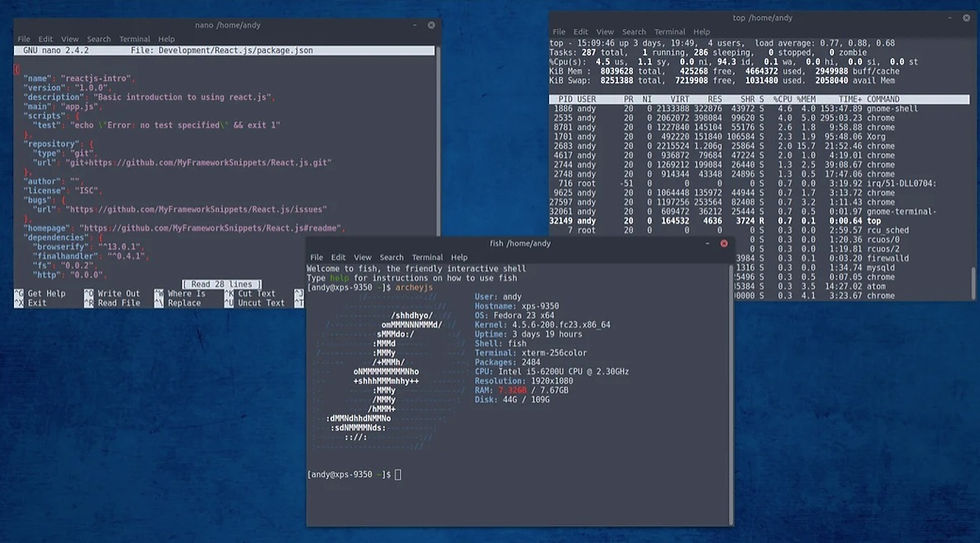The height and width of the screenshot is (543, 980).
Task: Close the nano terminal window
Action: [x=431, y=25]
